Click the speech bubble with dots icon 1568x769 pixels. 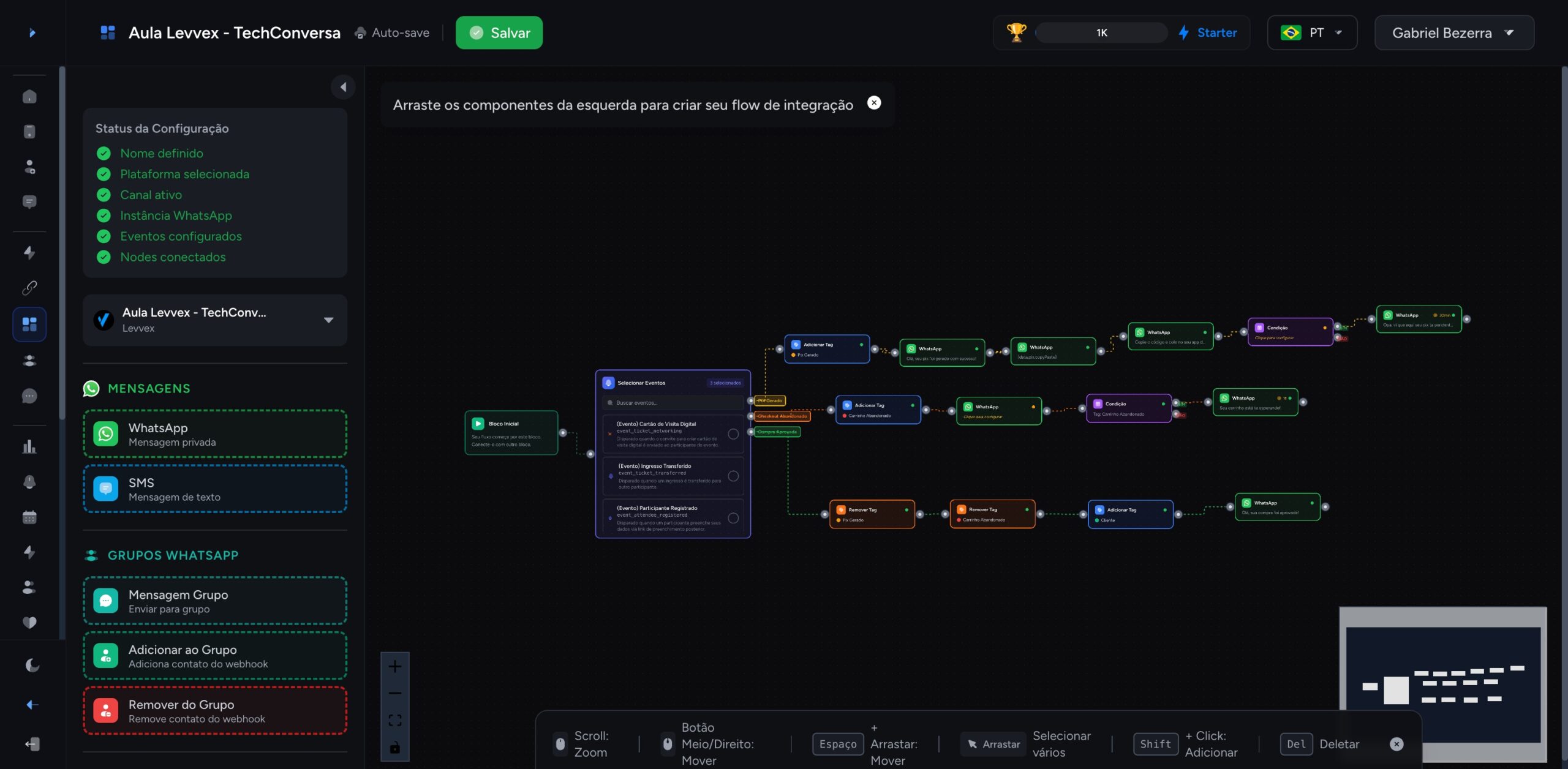pos(29,396)
